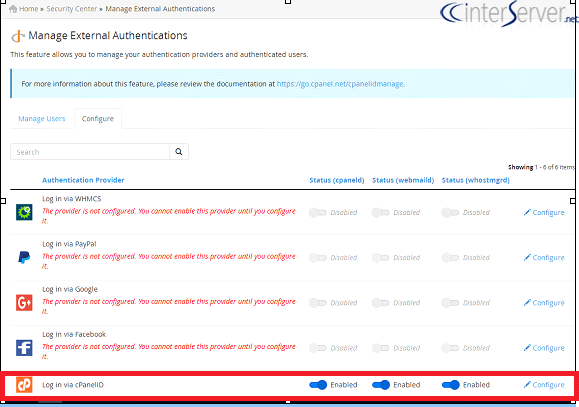Disable webmaild status for cPanelID
This screenshot has width=579, height=407.
(x=381, y=385)
